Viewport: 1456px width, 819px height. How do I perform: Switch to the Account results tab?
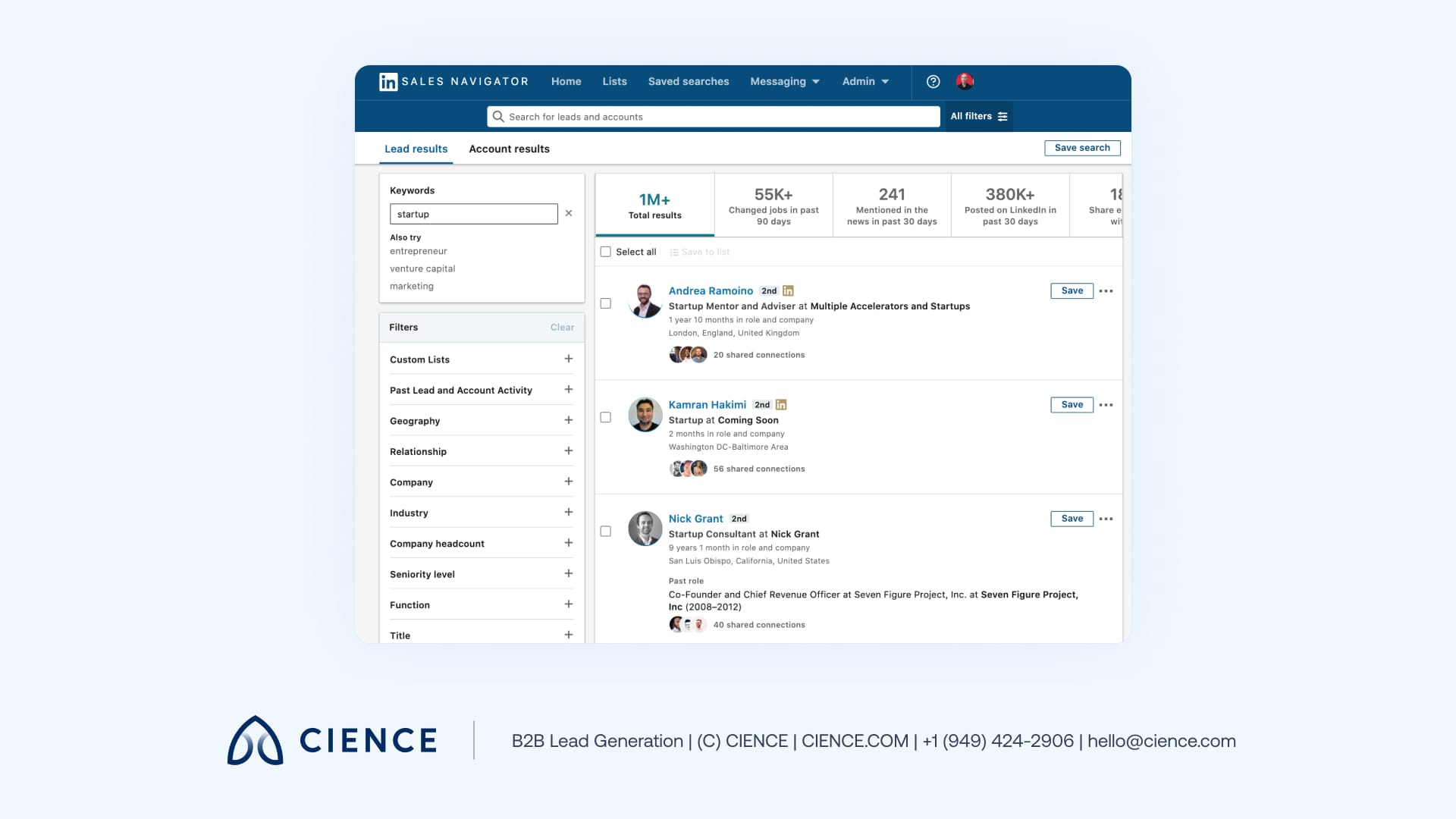(509, 149)
